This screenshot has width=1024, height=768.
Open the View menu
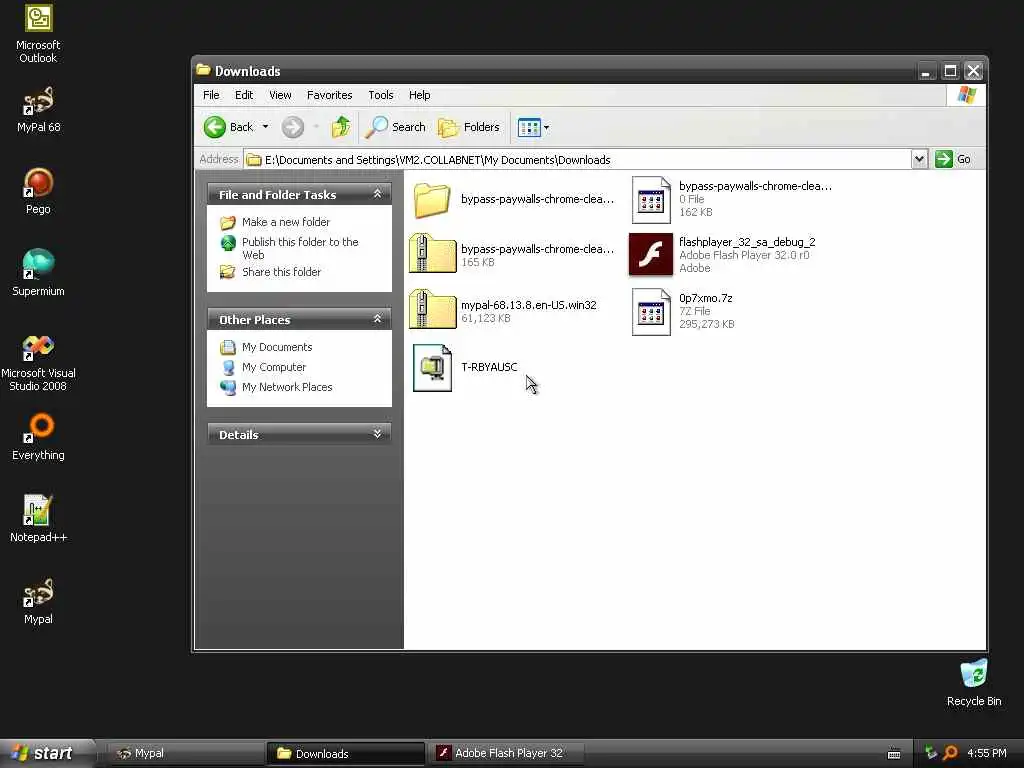tap(280, 95)
